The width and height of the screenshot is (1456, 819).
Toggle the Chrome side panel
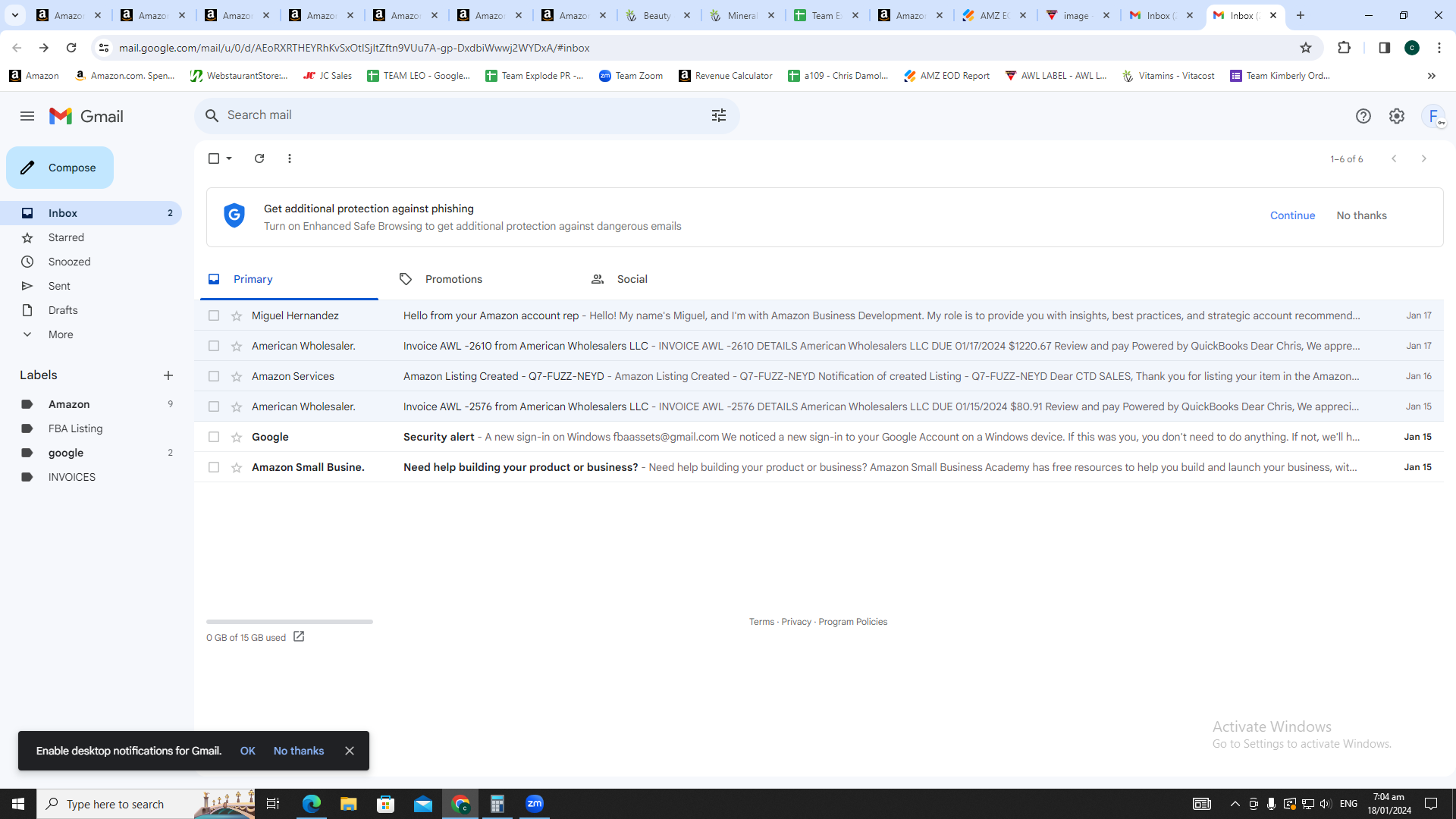tap(1385, 48)
